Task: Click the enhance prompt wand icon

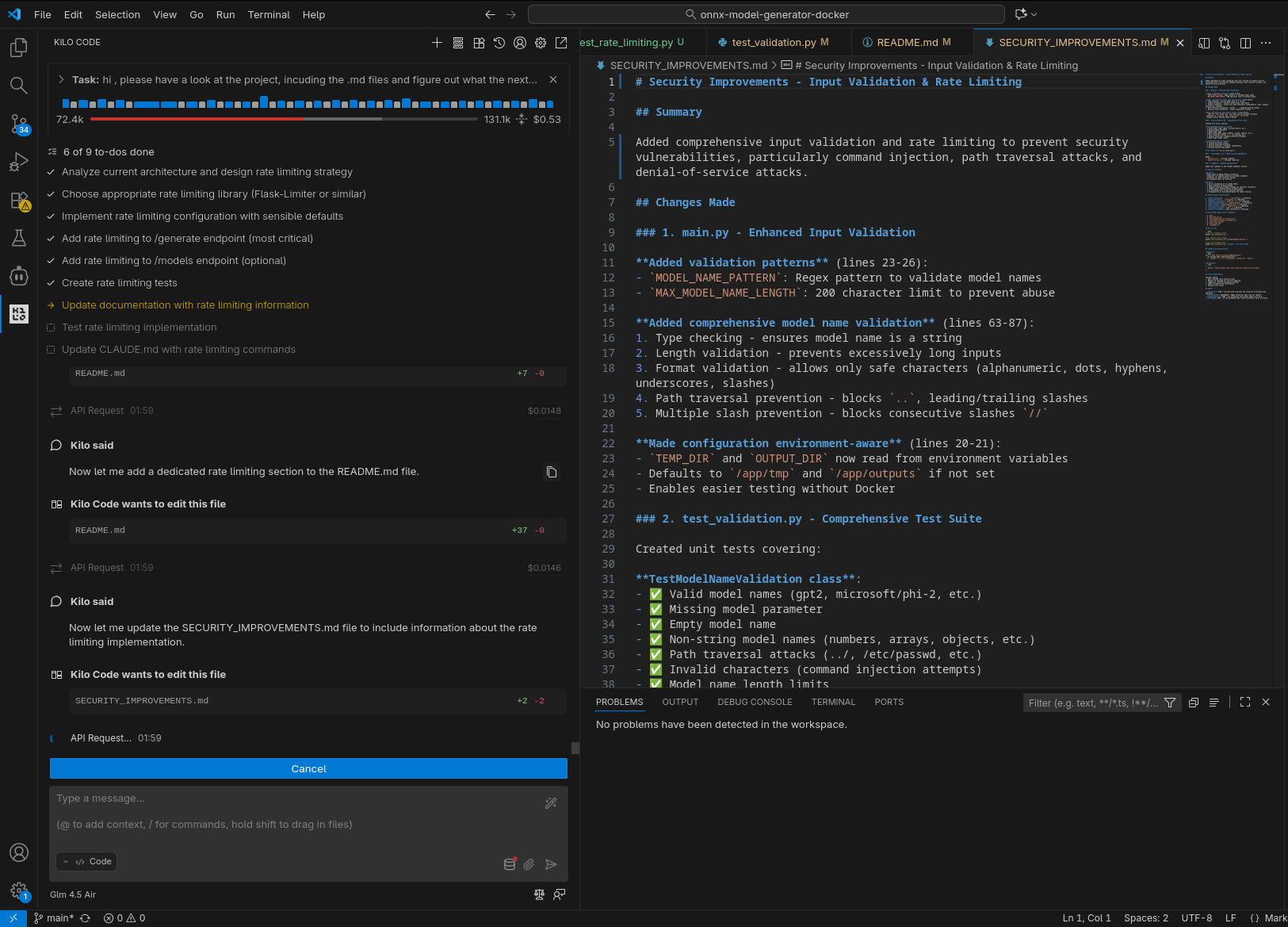Action: pyautogui.click(x=551, y=803)
